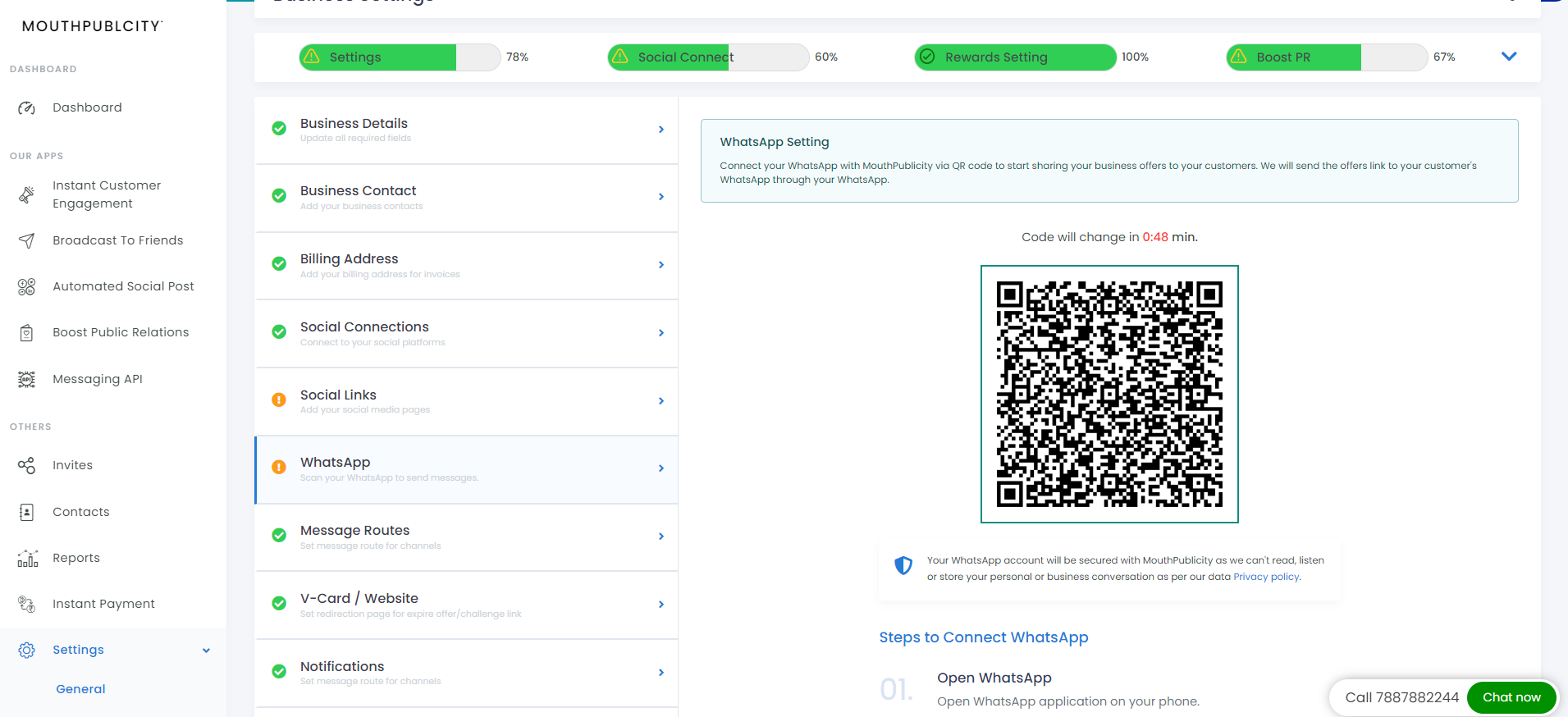Open Social Connections via its right chevron
Viewport: 1568px width, 717px height.
[661, 333]
